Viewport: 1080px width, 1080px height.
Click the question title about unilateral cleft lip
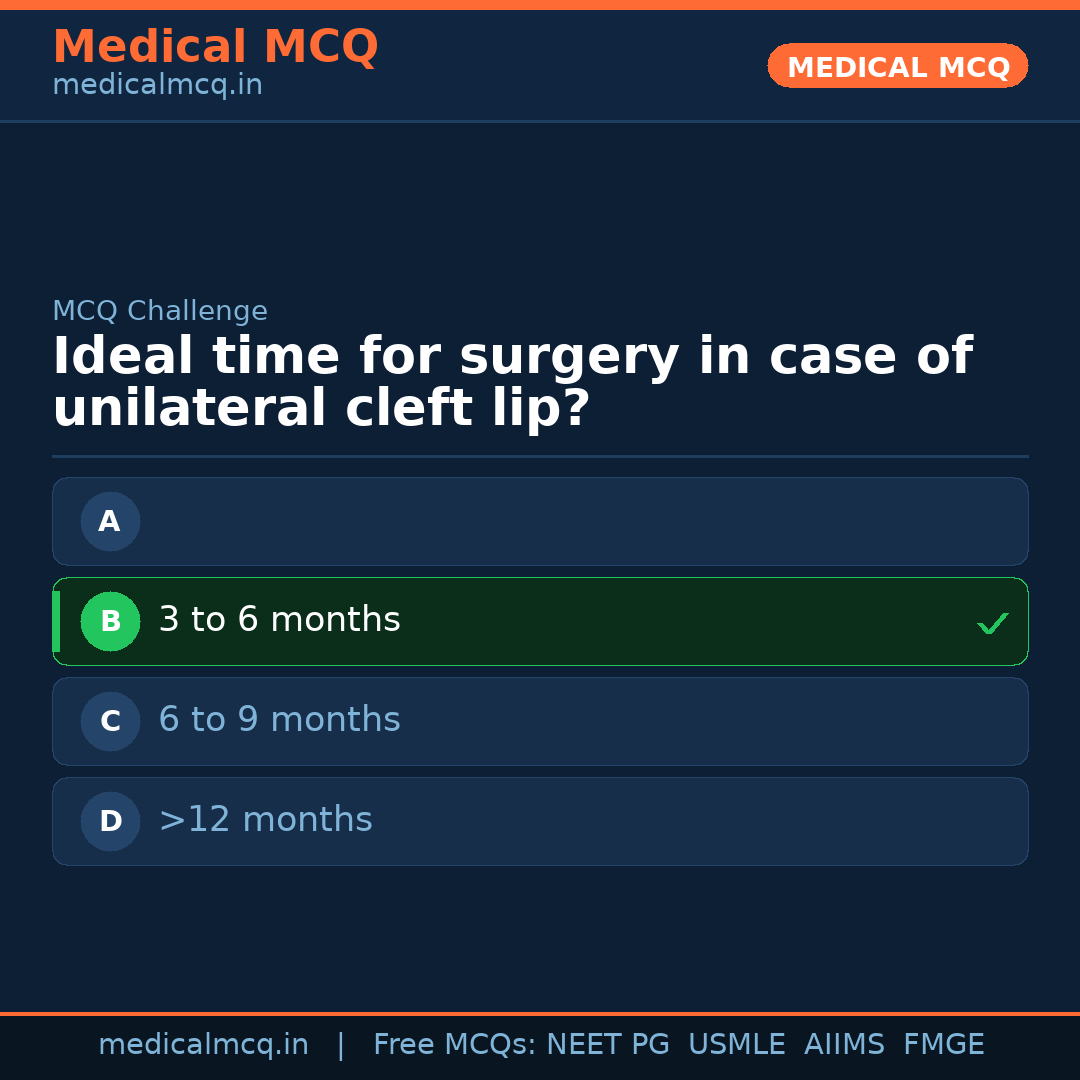(512, 380)
